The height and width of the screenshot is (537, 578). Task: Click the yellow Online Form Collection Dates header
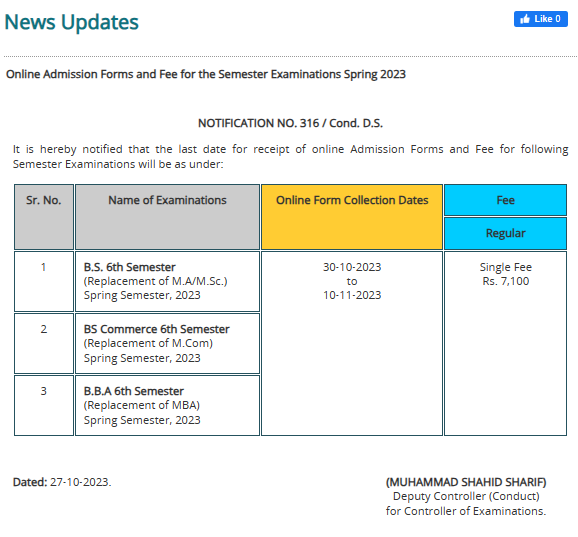pyautogui.click(x=352, y=217)
